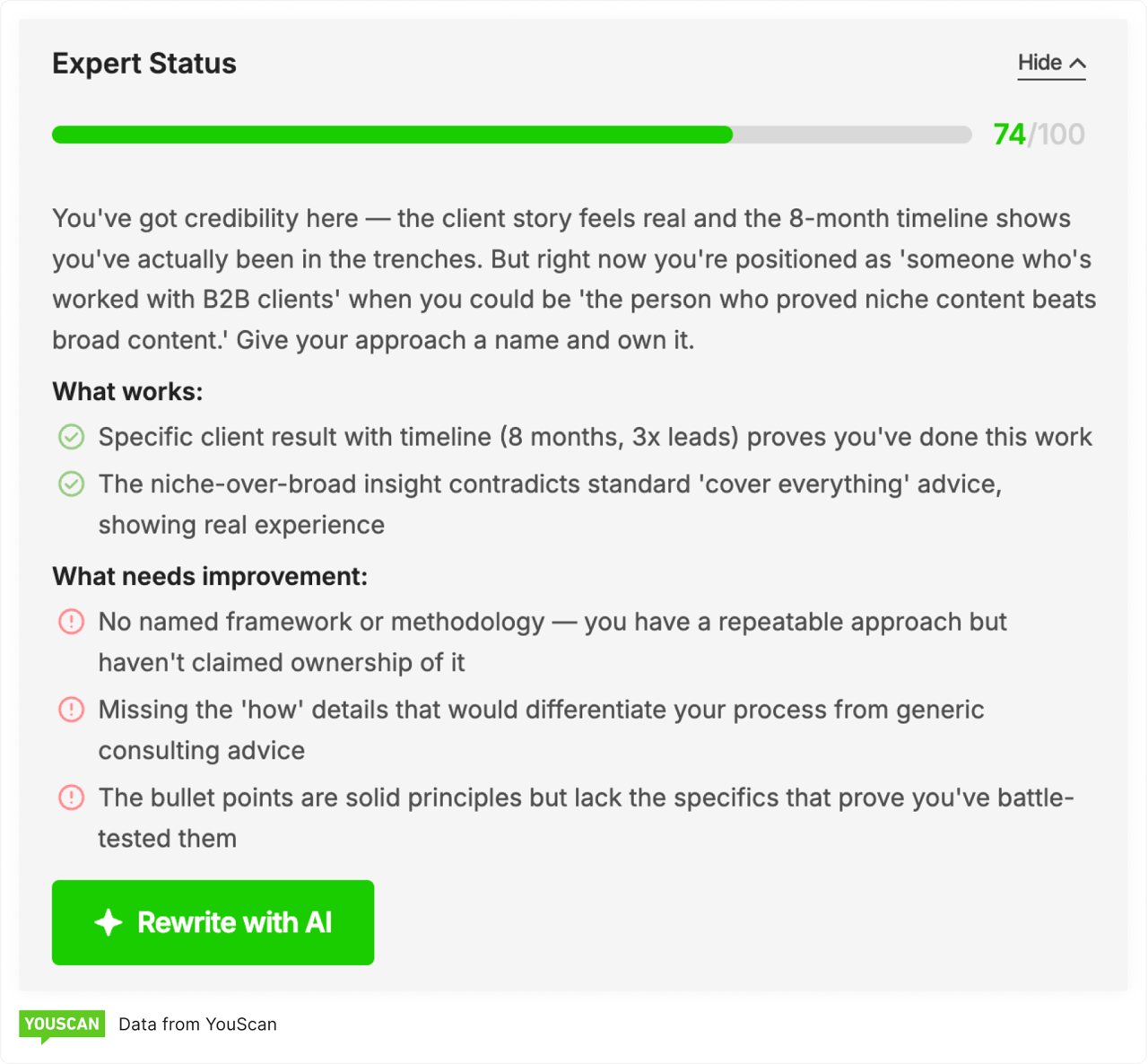Click the YouScan logo badge at the bottom

pyautogui.click(x=62, y=1024)
